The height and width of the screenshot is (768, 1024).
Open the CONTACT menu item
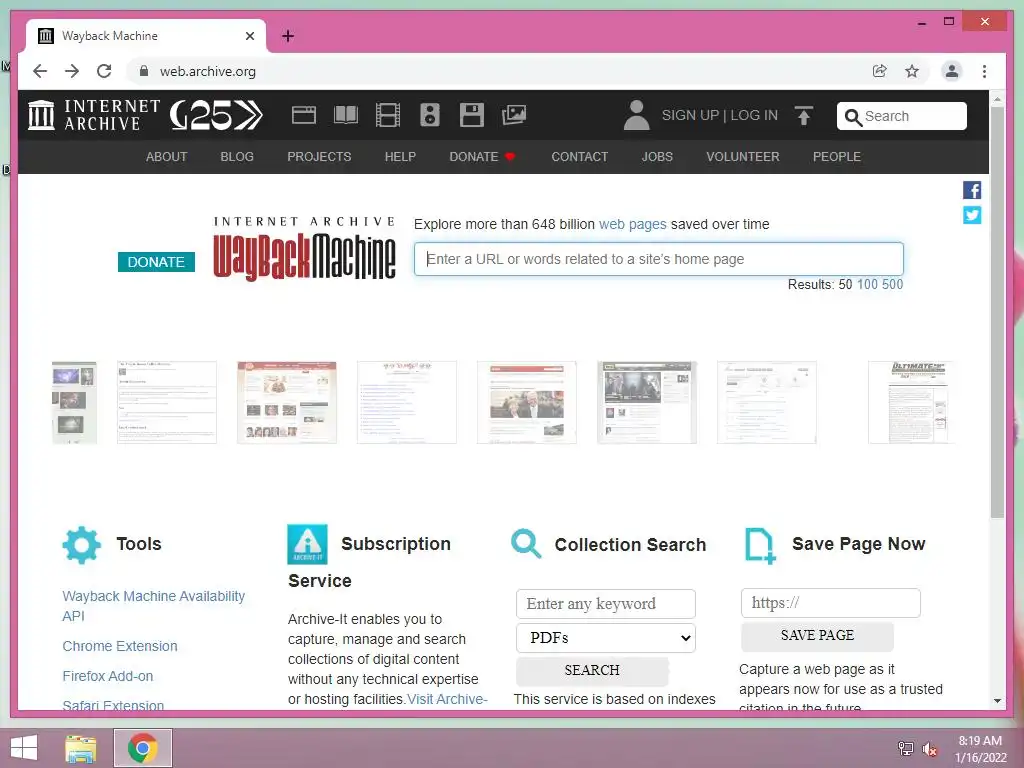579,157
